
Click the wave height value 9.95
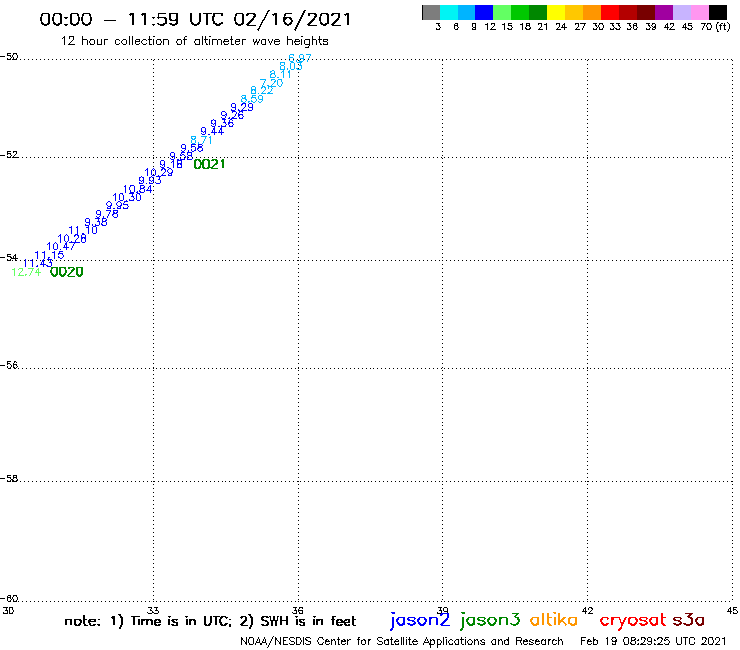pyautogui.click(x=117, y=206)
